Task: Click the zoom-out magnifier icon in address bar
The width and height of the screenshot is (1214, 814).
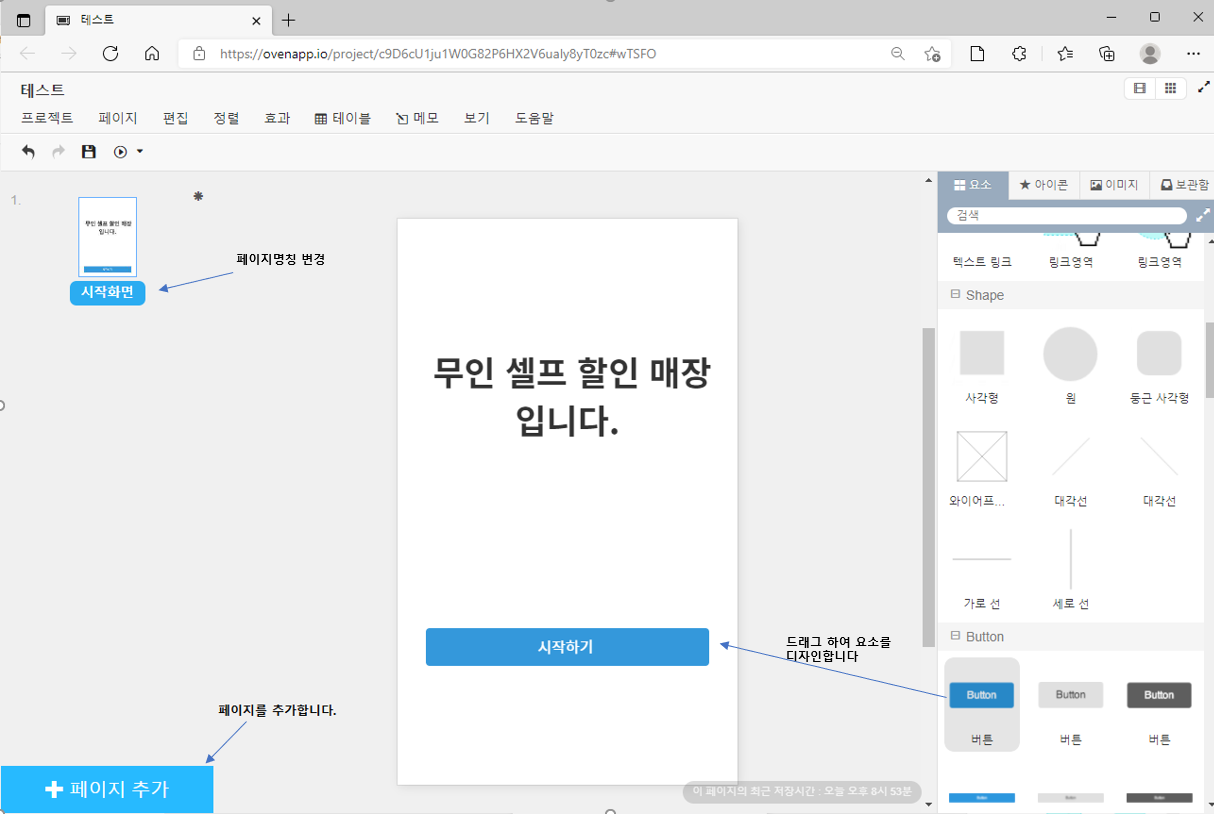Action: 898,54
